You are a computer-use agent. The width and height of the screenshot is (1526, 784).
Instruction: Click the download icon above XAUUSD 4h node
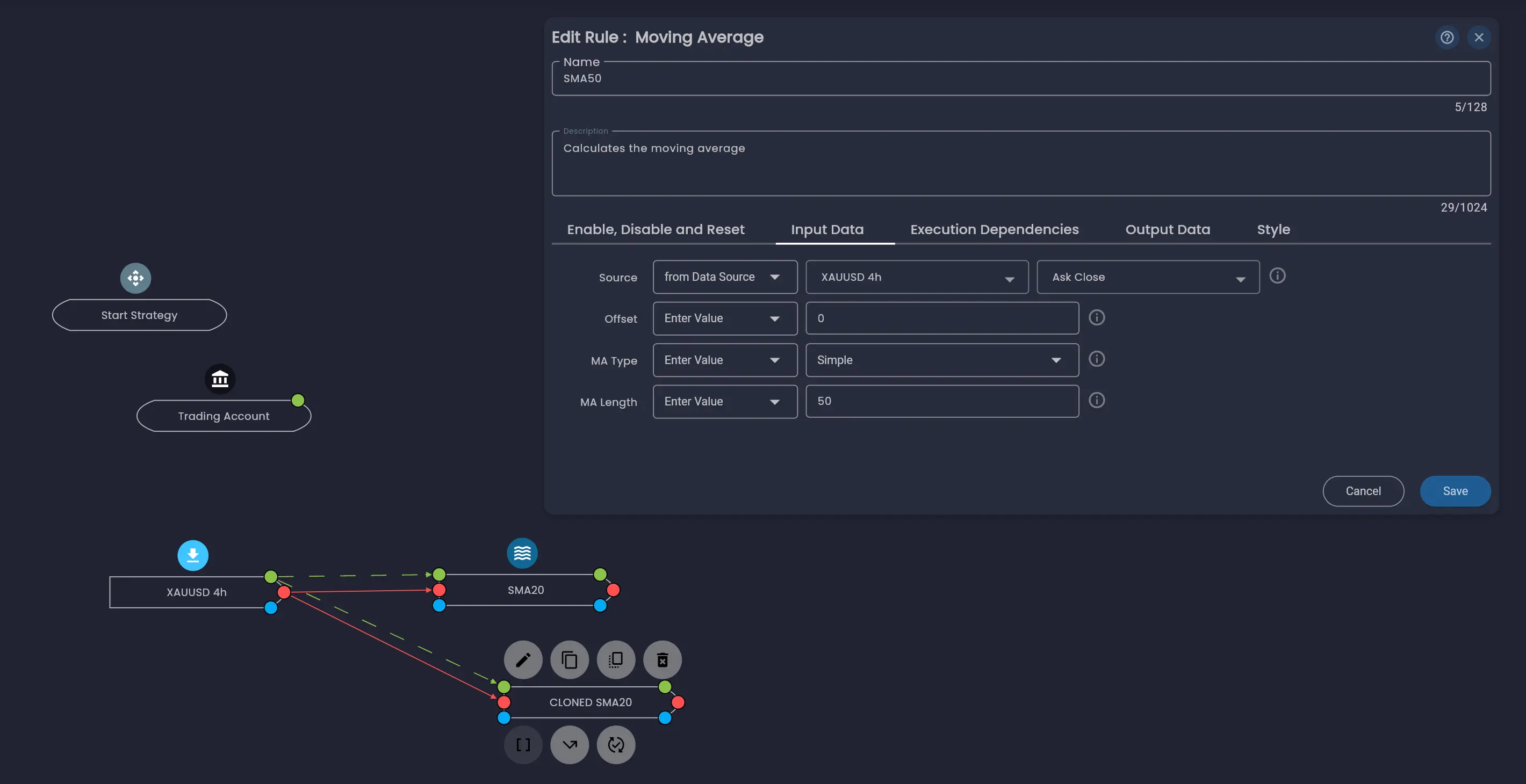193,555
